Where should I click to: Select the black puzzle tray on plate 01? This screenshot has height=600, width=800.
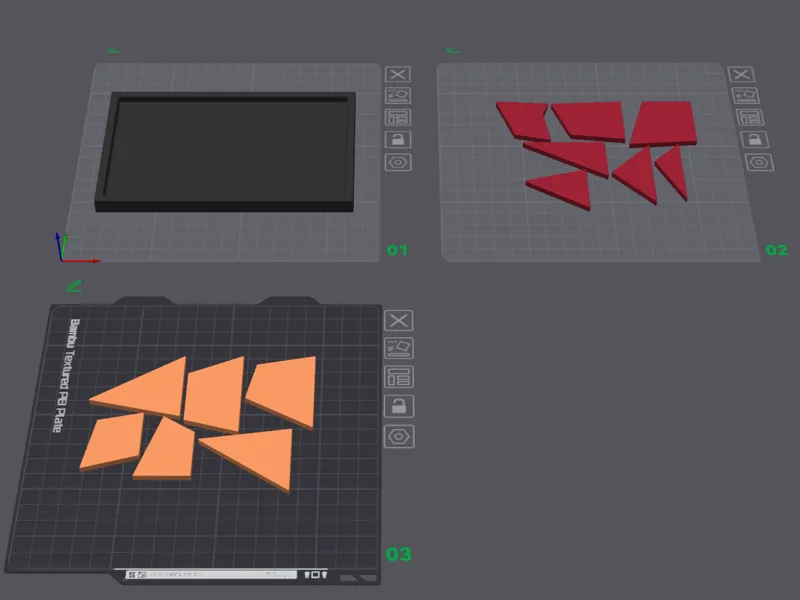tap(226, 152)
